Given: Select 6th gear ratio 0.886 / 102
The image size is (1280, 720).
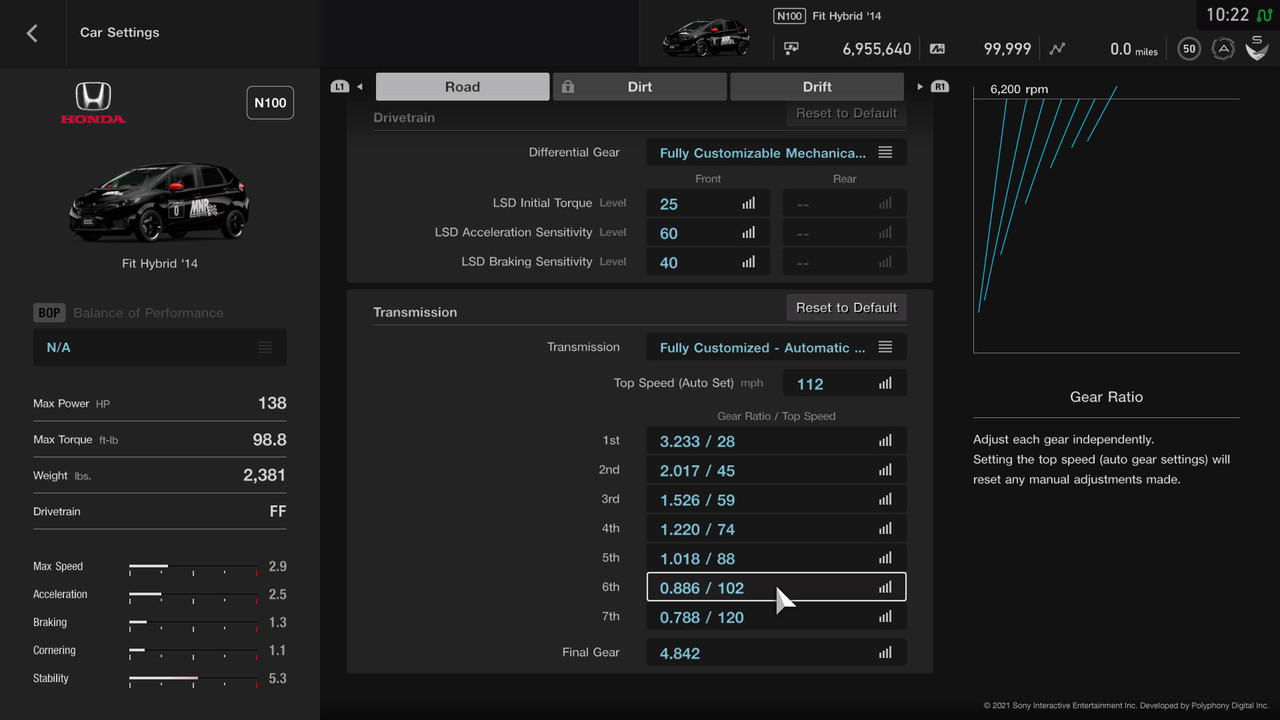Looking at the screenshot, I should 777,587.
